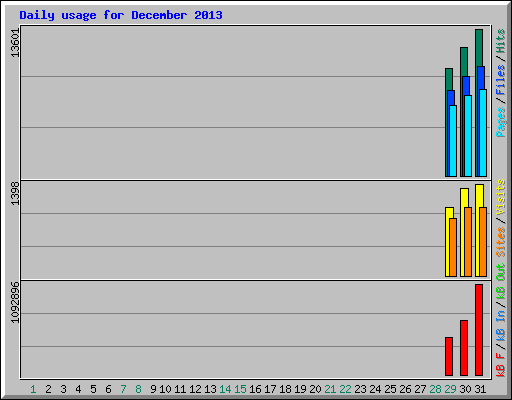Click day 15 on the x-axis
Viewport: 512px width, 400px height.
pyautogui.click(x=240, y=389)
